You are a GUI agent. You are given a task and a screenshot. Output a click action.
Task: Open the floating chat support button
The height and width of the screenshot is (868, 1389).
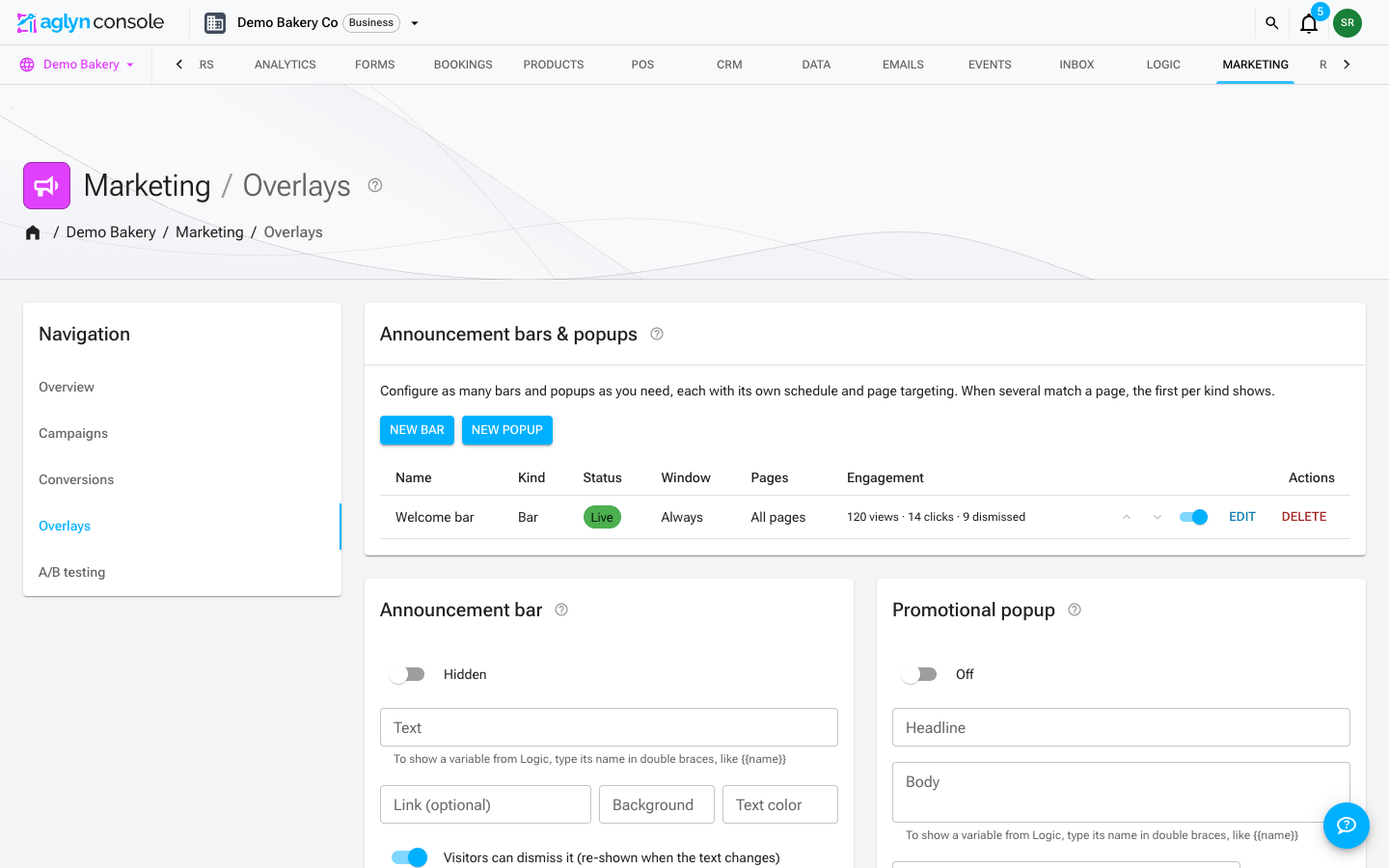point(1347,826)
